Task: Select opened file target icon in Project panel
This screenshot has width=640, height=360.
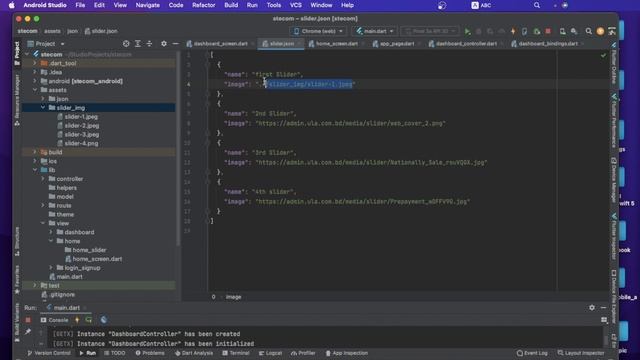Action: (126, 44)
